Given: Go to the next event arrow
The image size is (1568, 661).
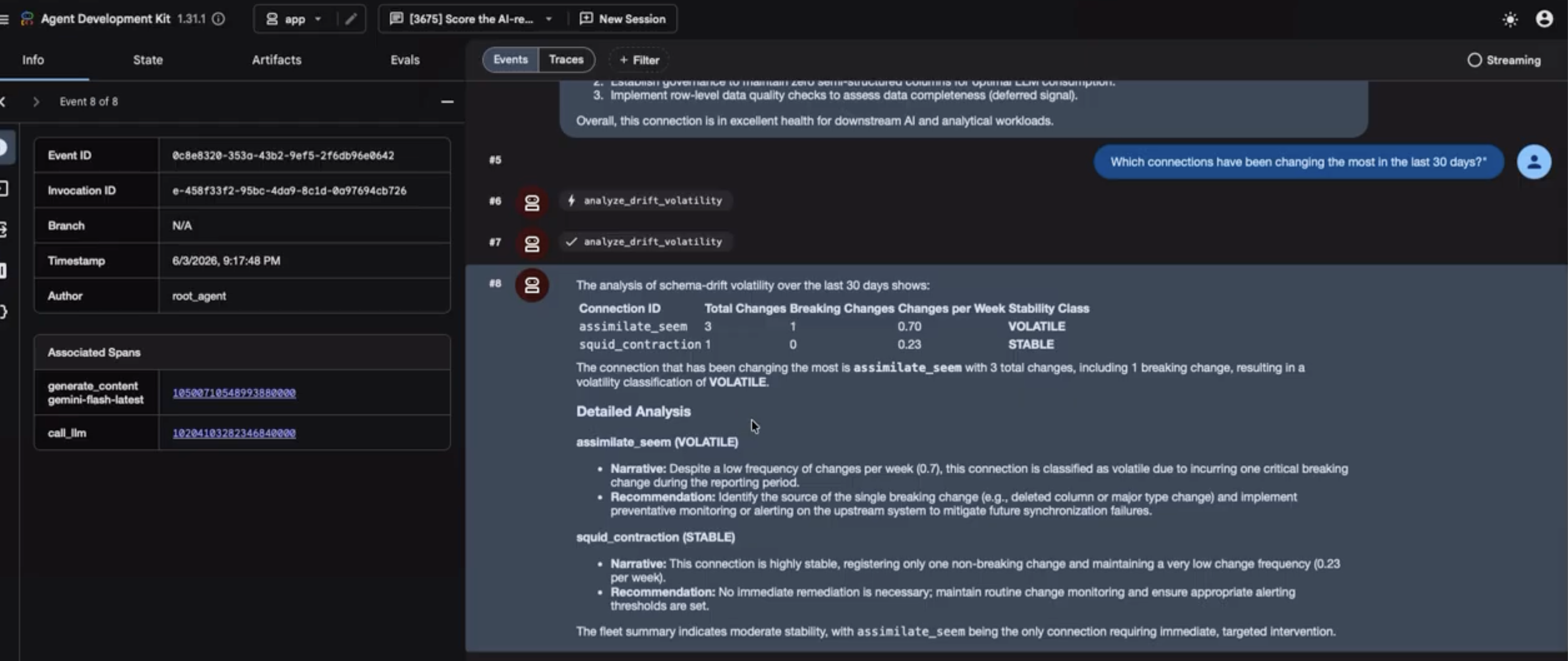Looking at the screenshot, I should (36, 102).
